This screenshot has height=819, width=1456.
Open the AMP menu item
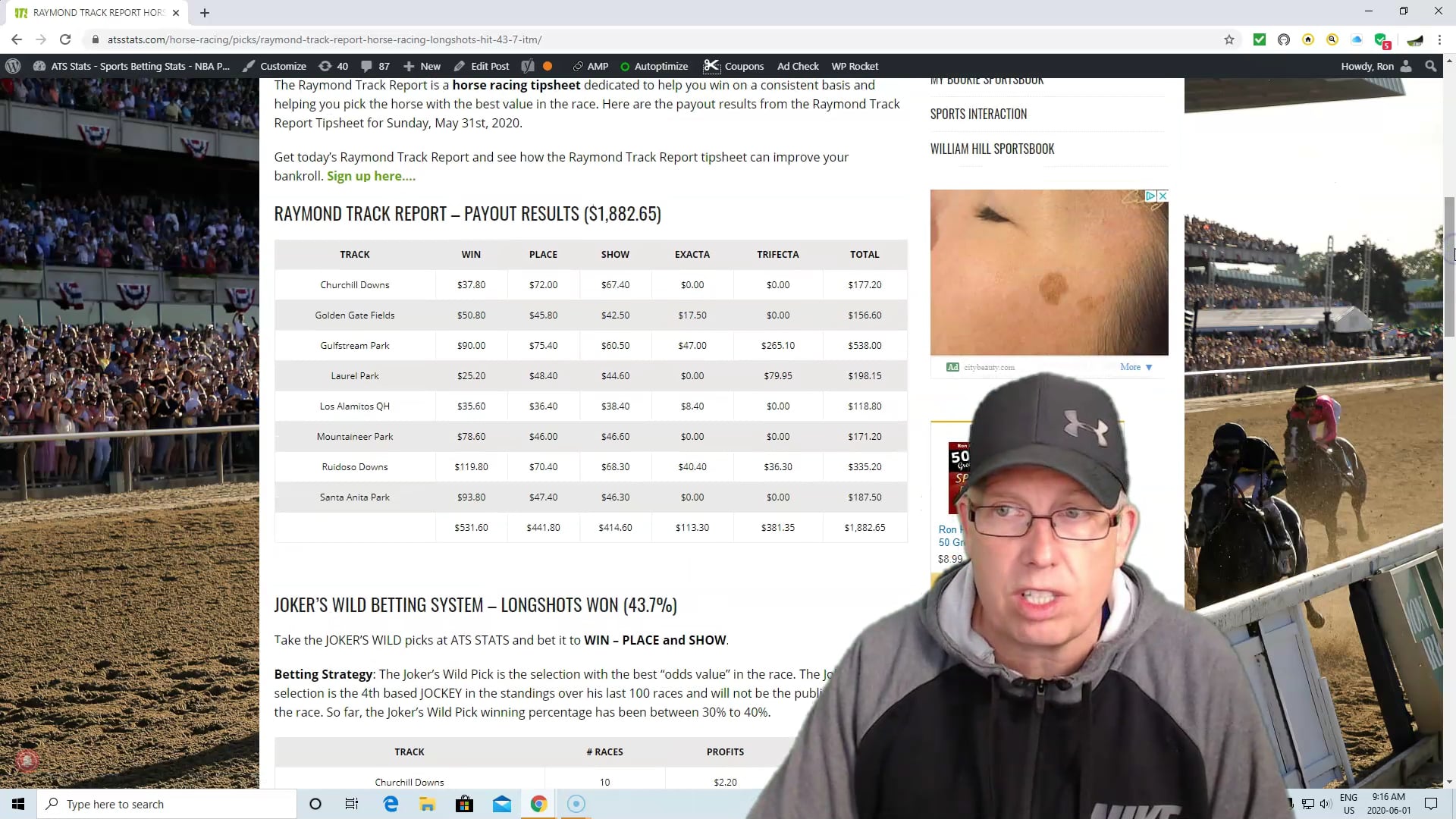click(x=590, y=66)
